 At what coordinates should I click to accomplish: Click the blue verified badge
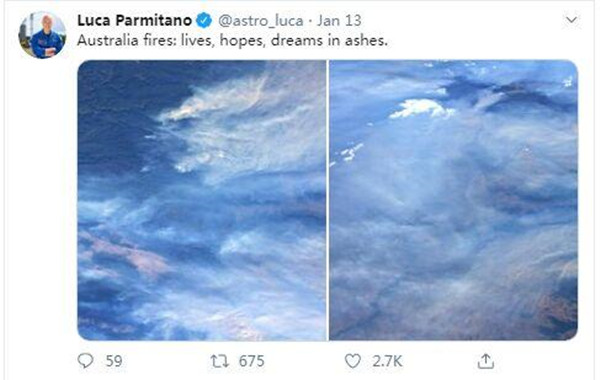coord(204,20)
